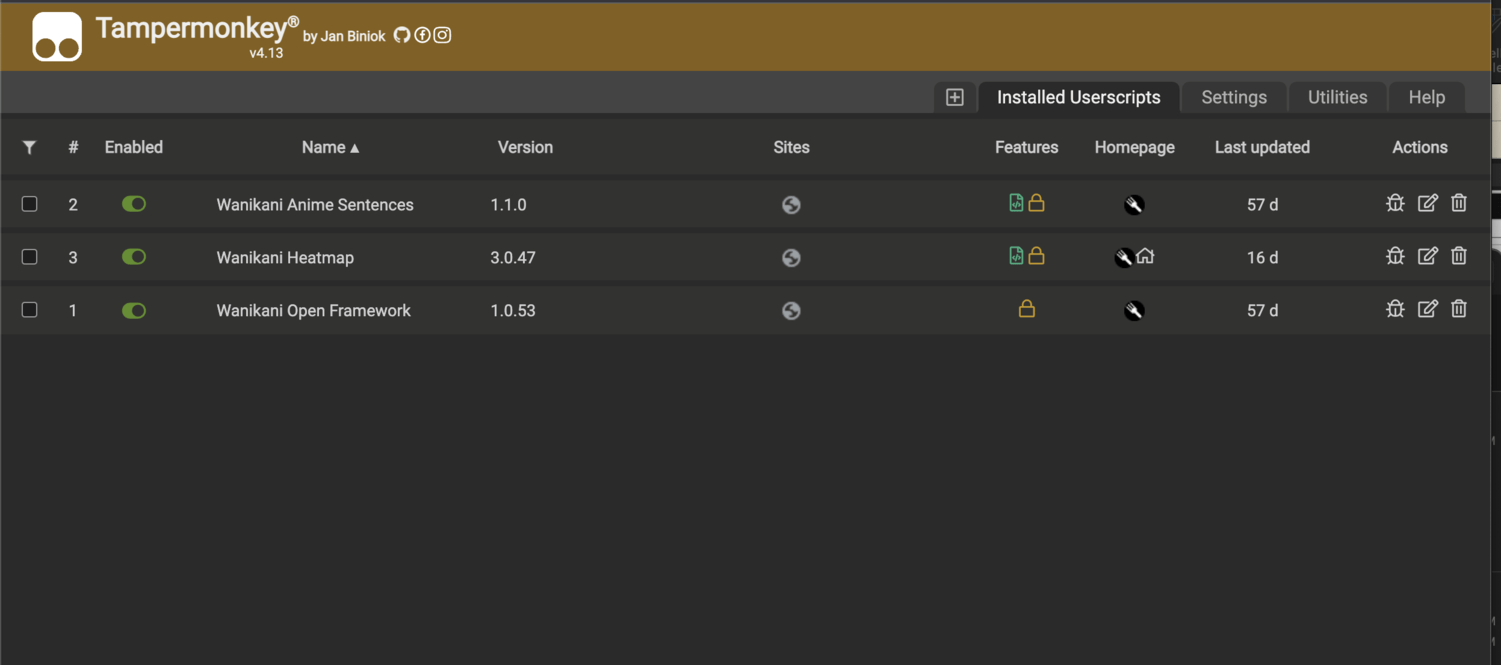Sort by the Last updated column header
This screenshot has height=665, width=1501.
pos(1262,147)
